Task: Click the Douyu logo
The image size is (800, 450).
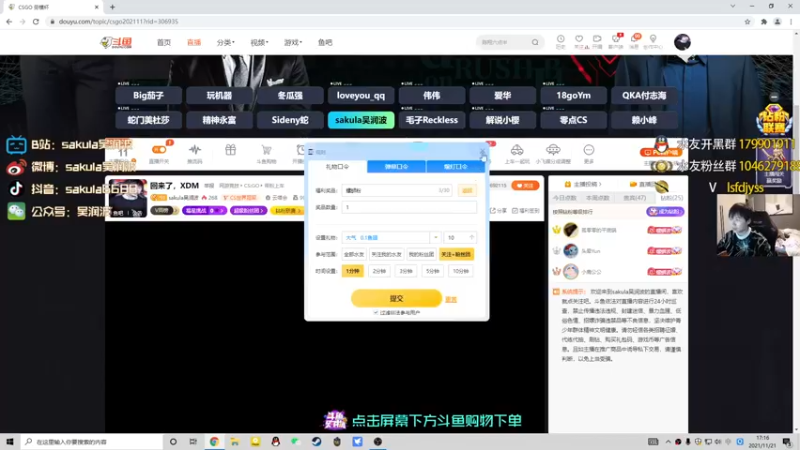Action: click(x=116, y=42)
